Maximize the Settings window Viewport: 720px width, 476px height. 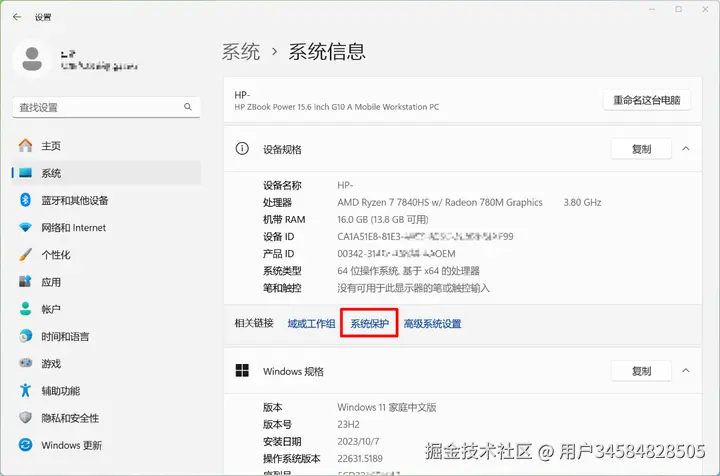click(x=678, y=9)
